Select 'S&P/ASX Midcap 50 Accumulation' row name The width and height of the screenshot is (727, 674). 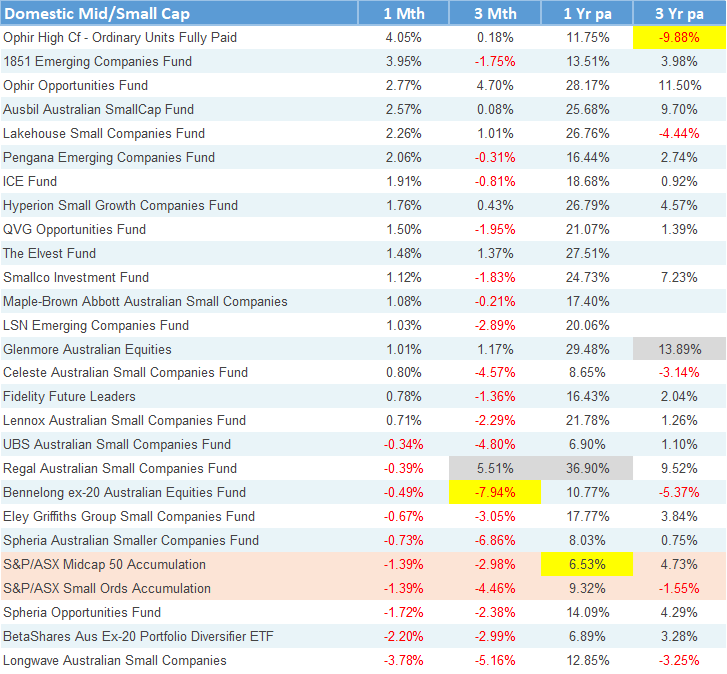tap(104, 565)
